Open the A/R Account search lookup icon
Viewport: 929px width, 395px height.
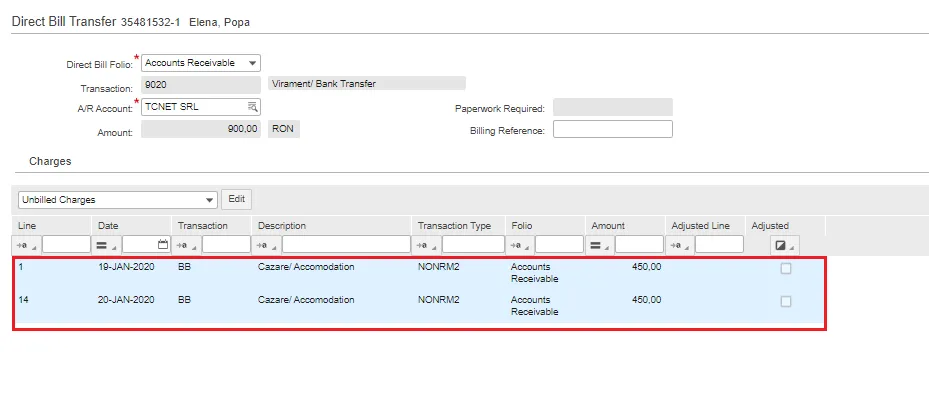click(252, 107)
